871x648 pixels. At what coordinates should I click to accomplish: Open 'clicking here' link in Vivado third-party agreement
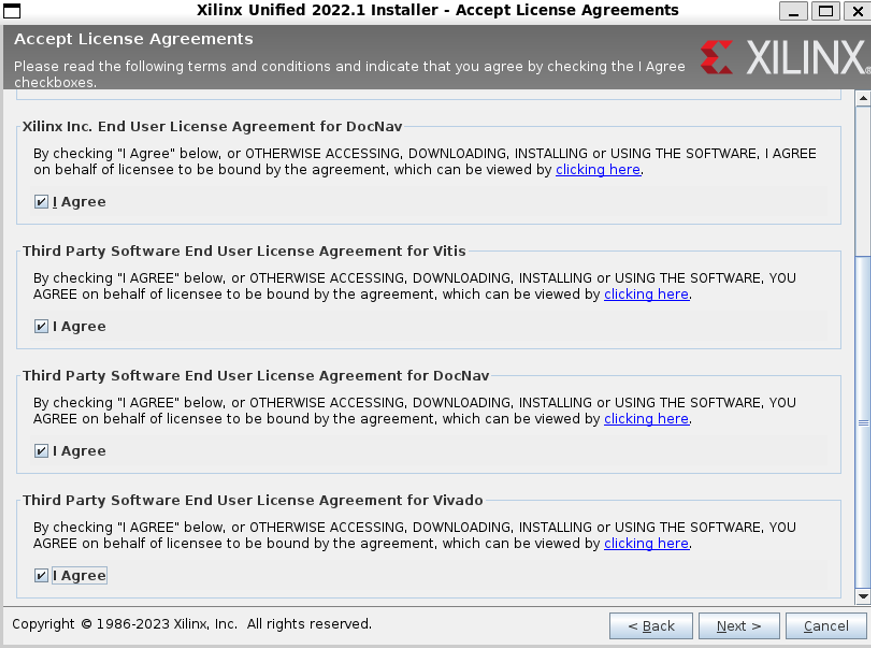646,543
